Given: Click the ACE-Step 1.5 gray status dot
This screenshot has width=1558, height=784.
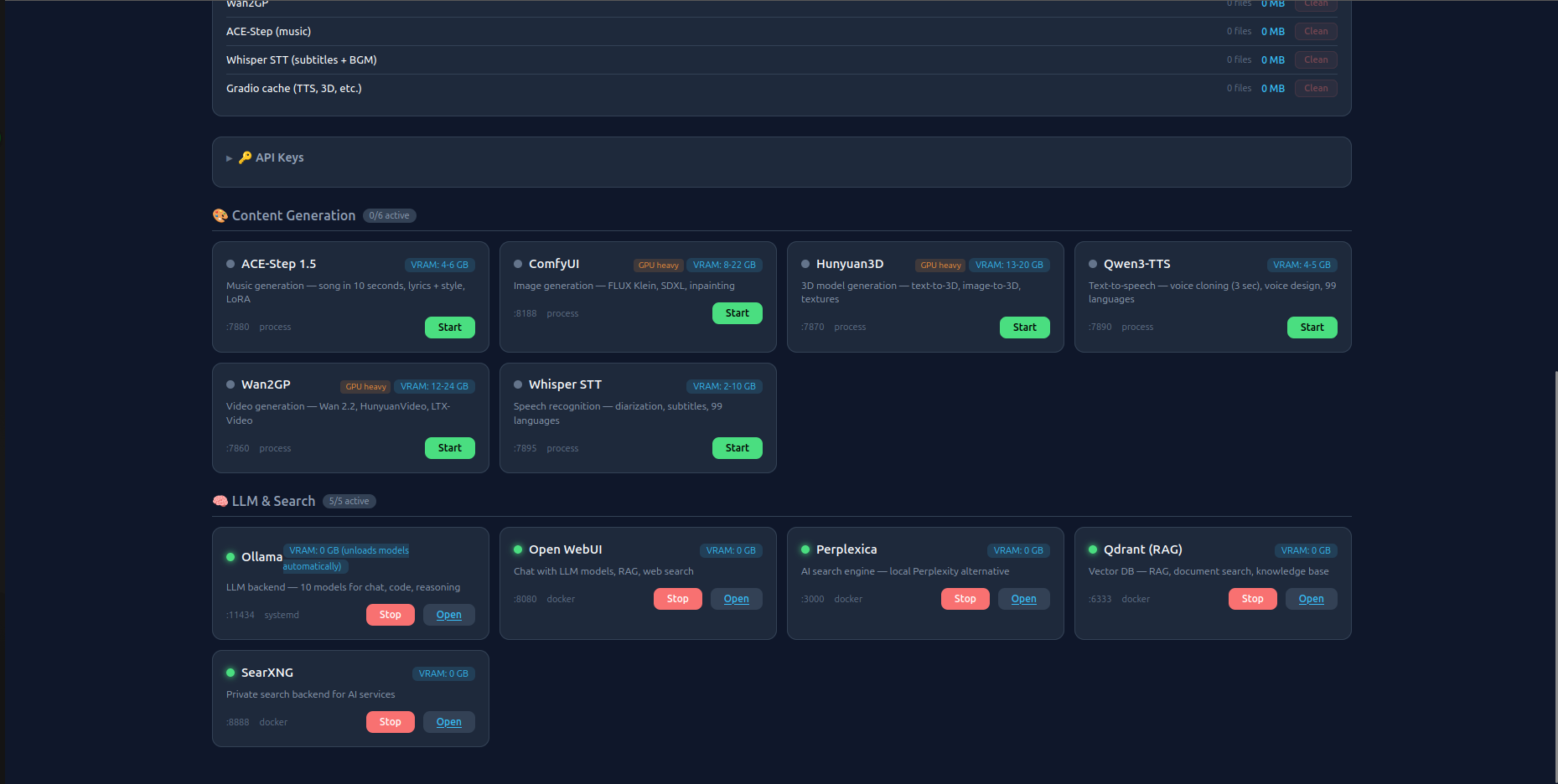Looking at the screenshot, I should pyautogui.click(x=230, y=264).
